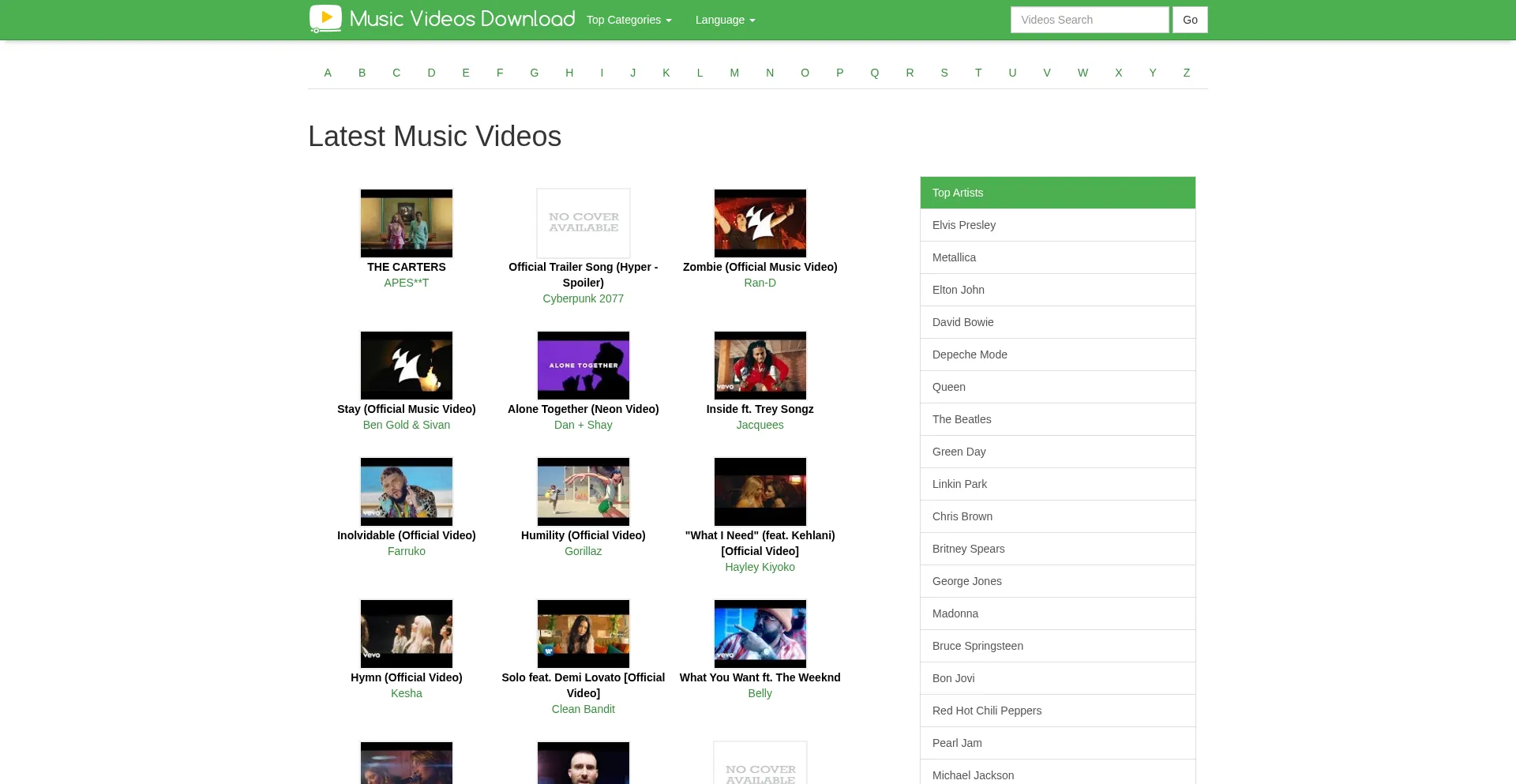This screenshot has width=1516, height=784.
Task: Select Linkin Park in Top Artists
Action: [1058, 484]
